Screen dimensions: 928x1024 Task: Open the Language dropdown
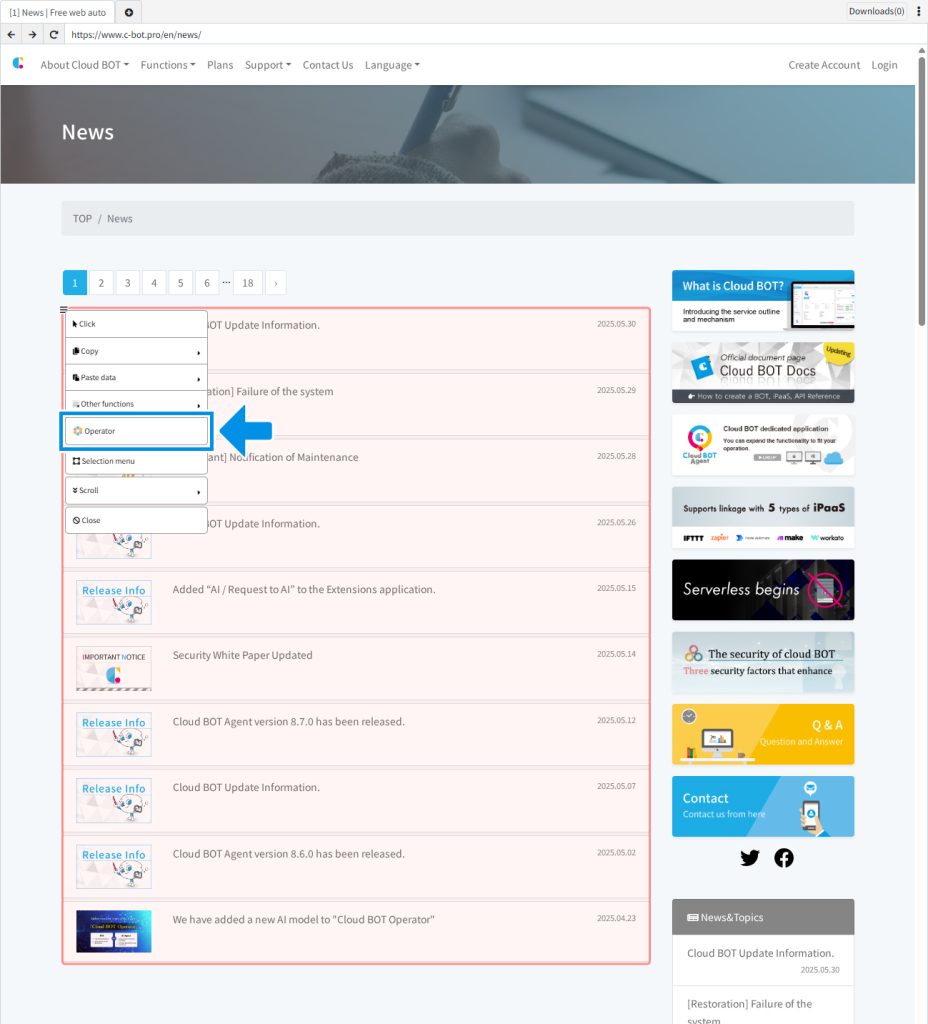point(392,65)
